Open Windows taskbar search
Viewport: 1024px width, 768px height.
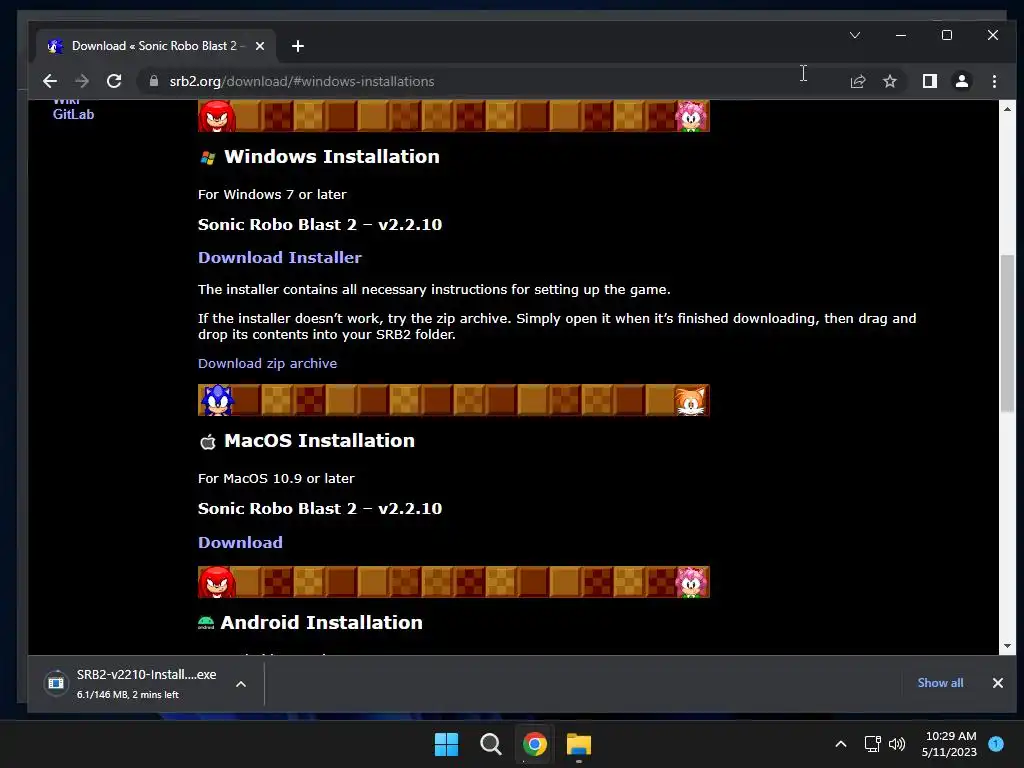490,744
